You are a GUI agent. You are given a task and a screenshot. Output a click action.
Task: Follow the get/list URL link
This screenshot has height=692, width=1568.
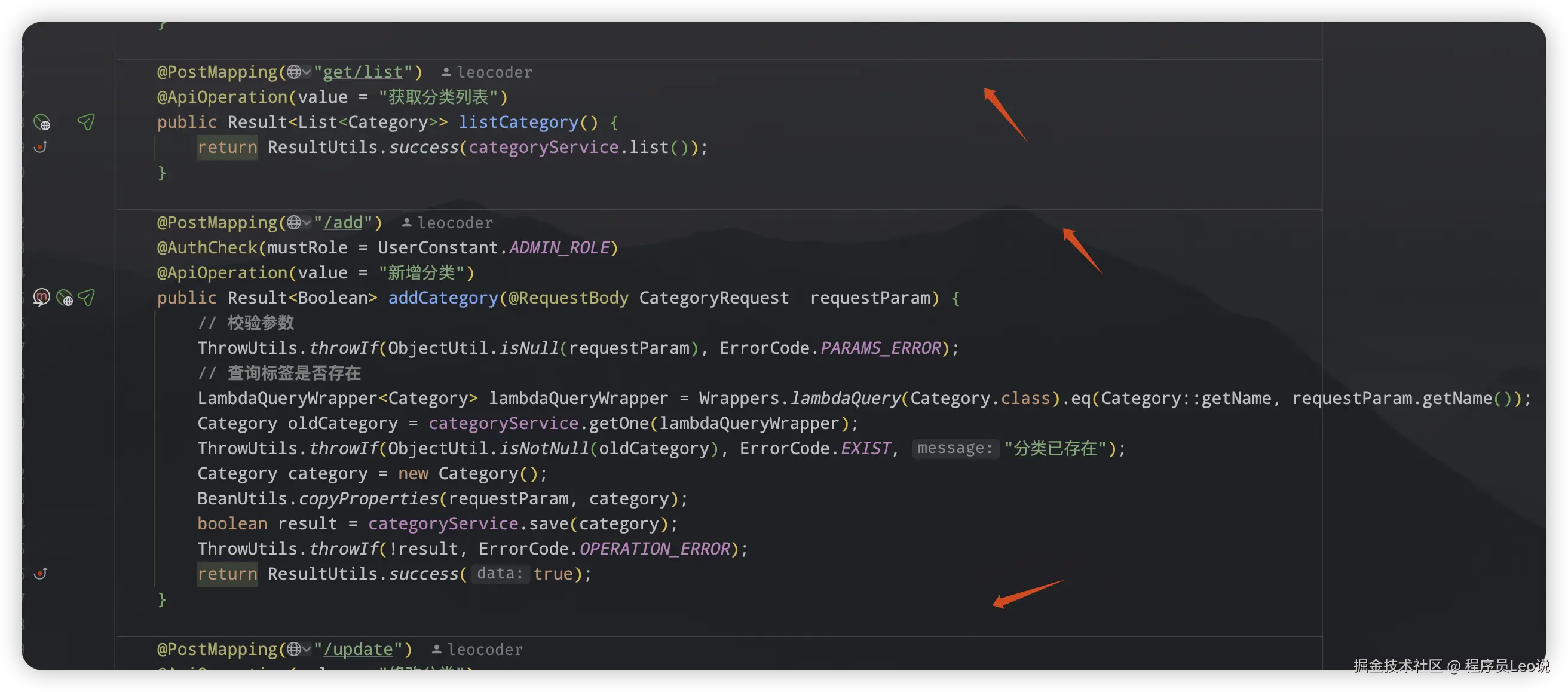click(362, 72)
